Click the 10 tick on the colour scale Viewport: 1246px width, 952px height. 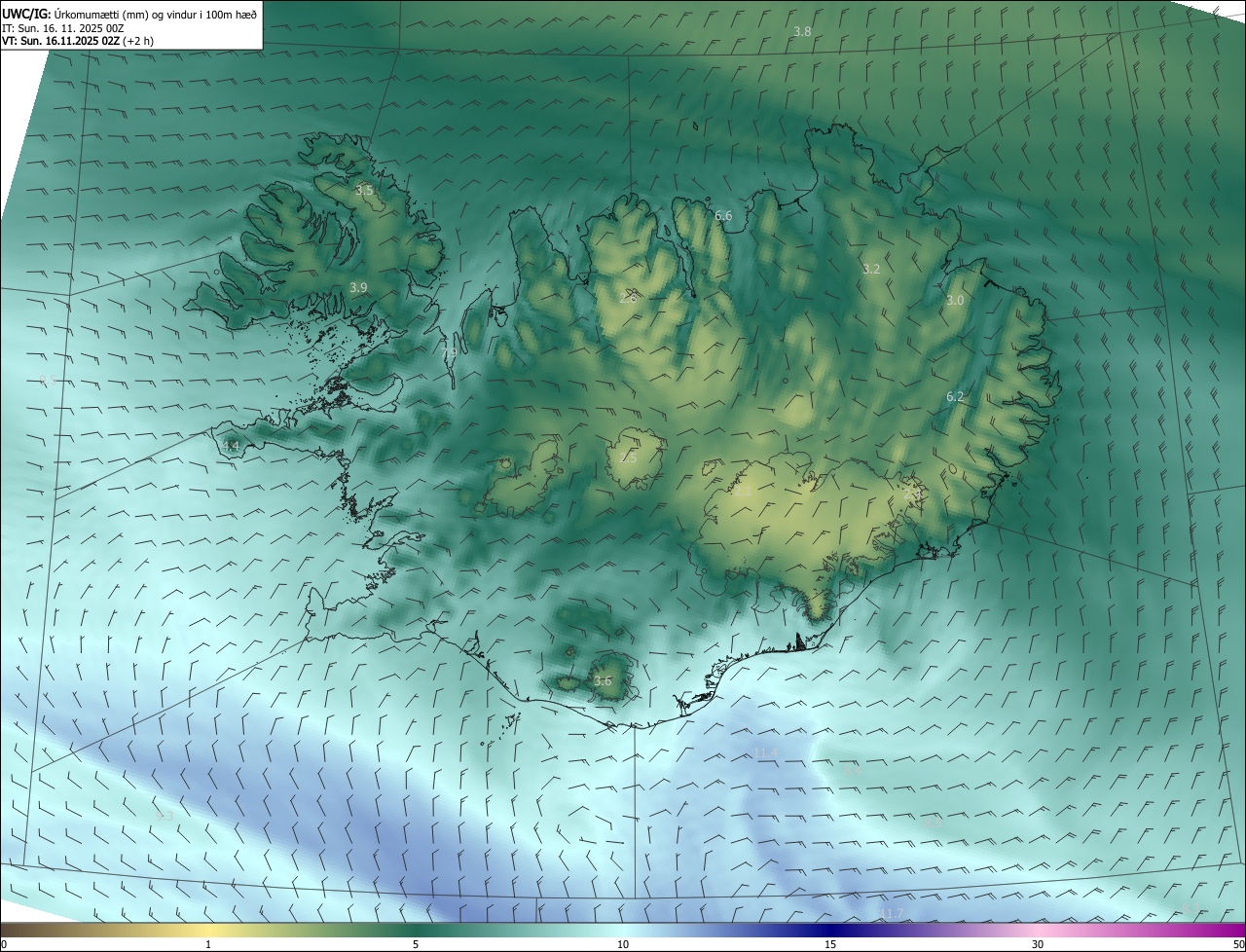point(623,945)
